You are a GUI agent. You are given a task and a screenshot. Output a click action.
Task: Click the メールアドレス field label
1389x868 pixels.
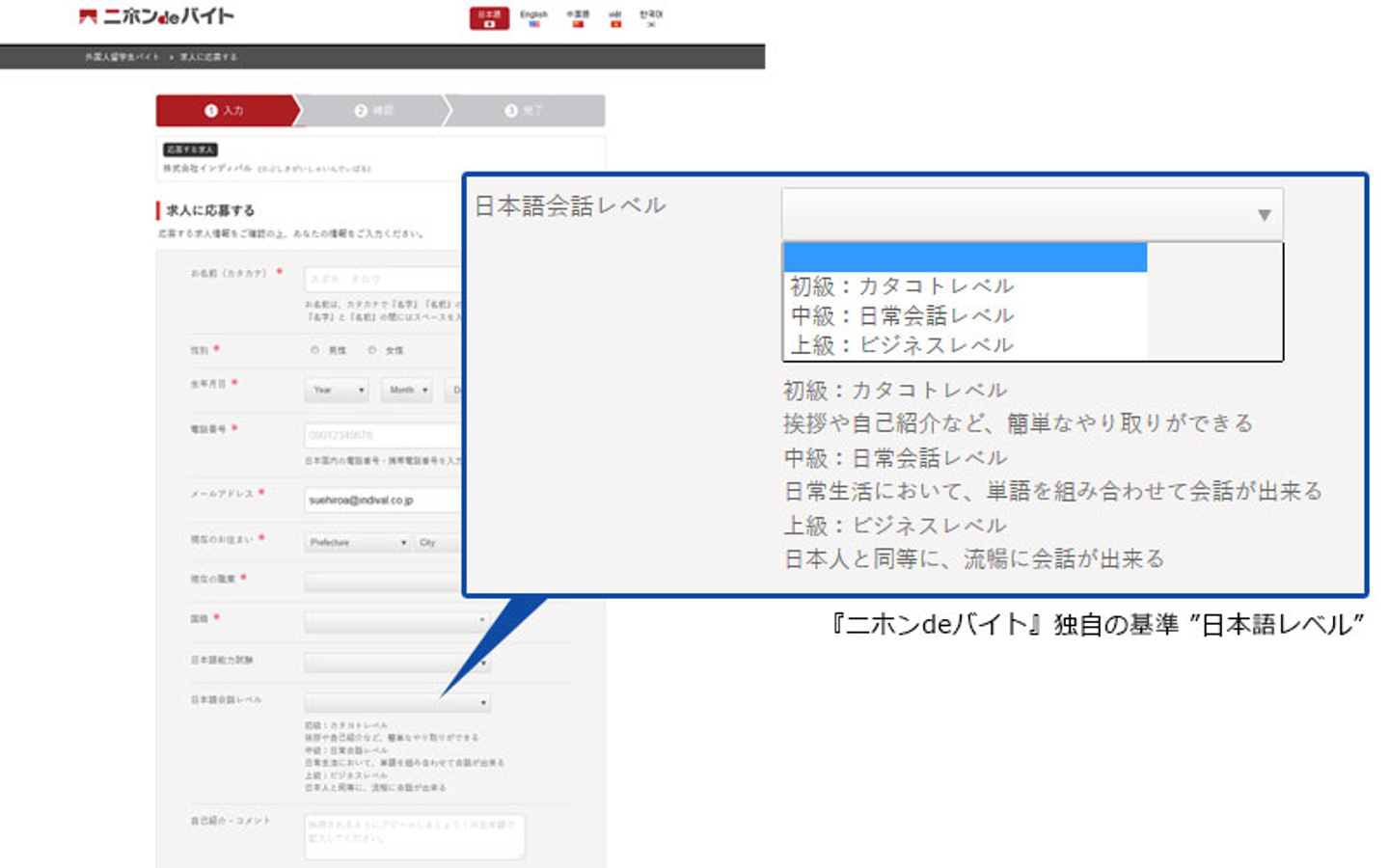[x=222, y=494]
